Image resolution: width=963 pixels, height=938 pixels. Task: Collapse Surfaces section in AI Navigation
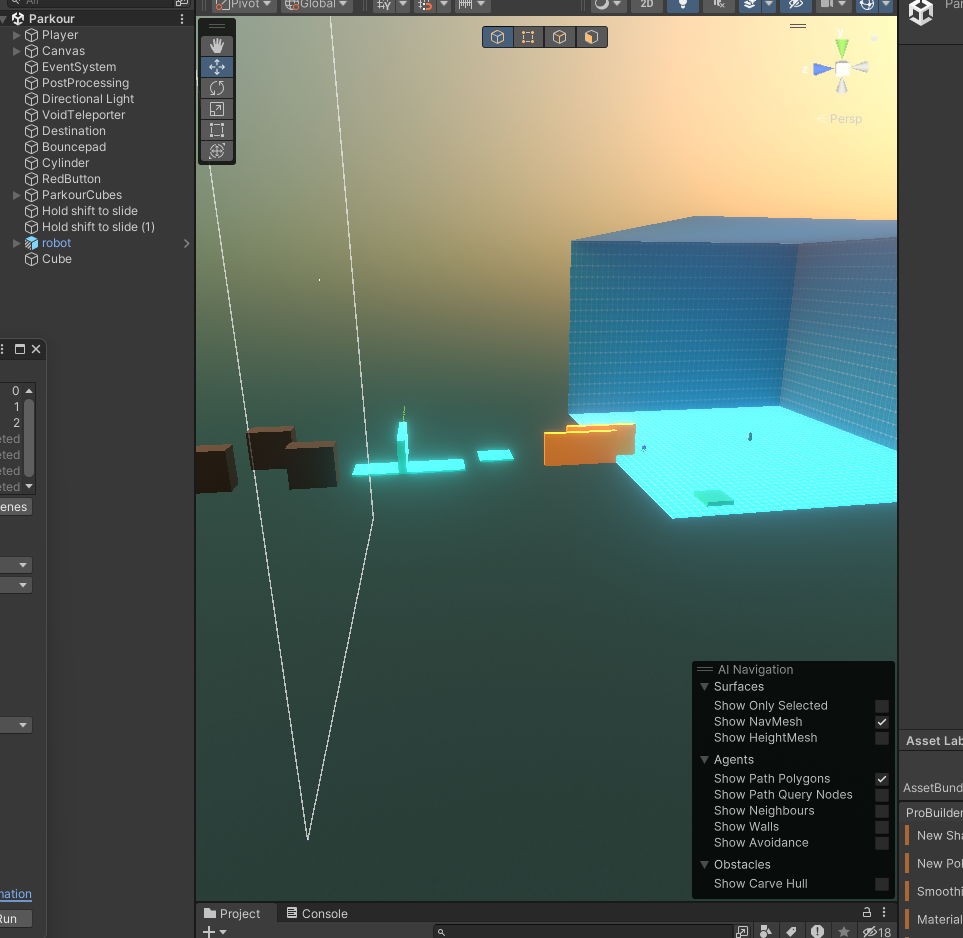pos(704,687)
